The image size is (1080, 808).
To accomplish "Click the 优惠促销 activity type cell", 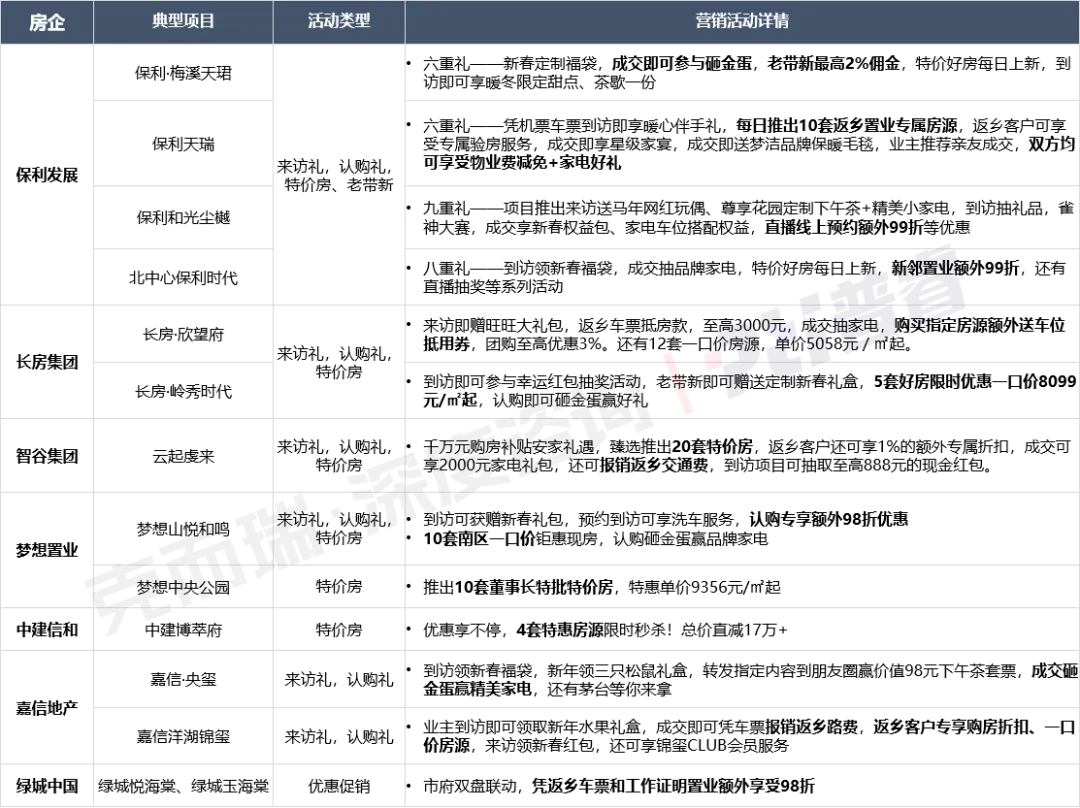I will coord(339,785).
